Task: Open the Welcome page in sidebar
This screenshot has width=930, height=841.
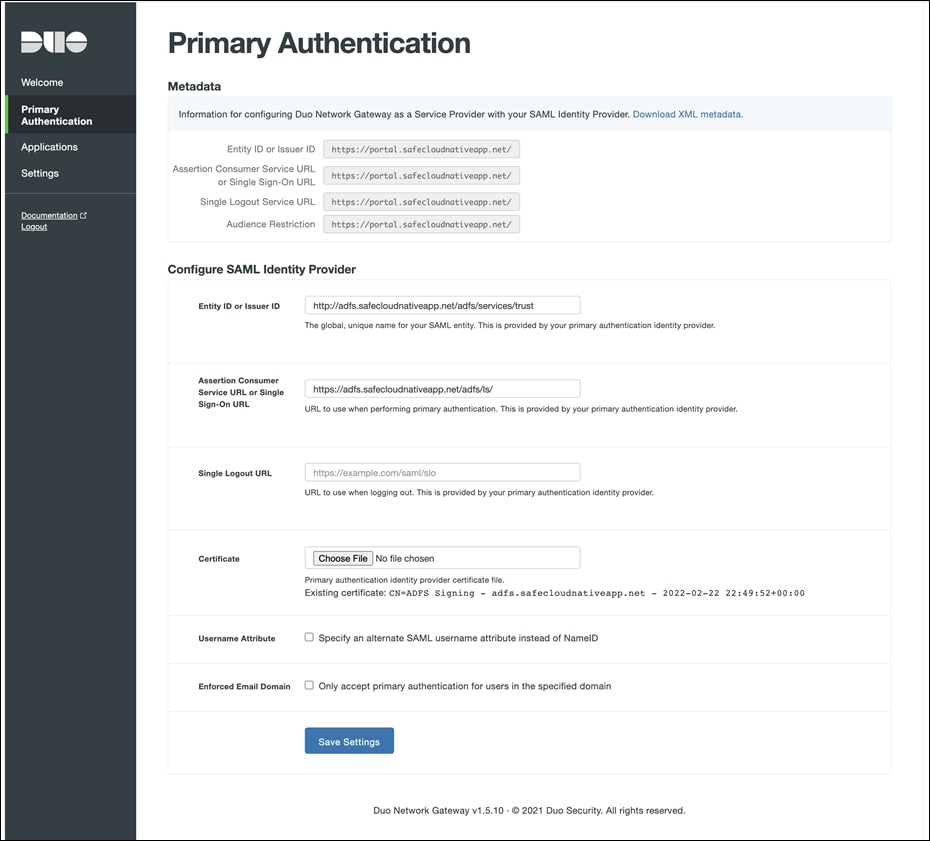Action: 42,82
